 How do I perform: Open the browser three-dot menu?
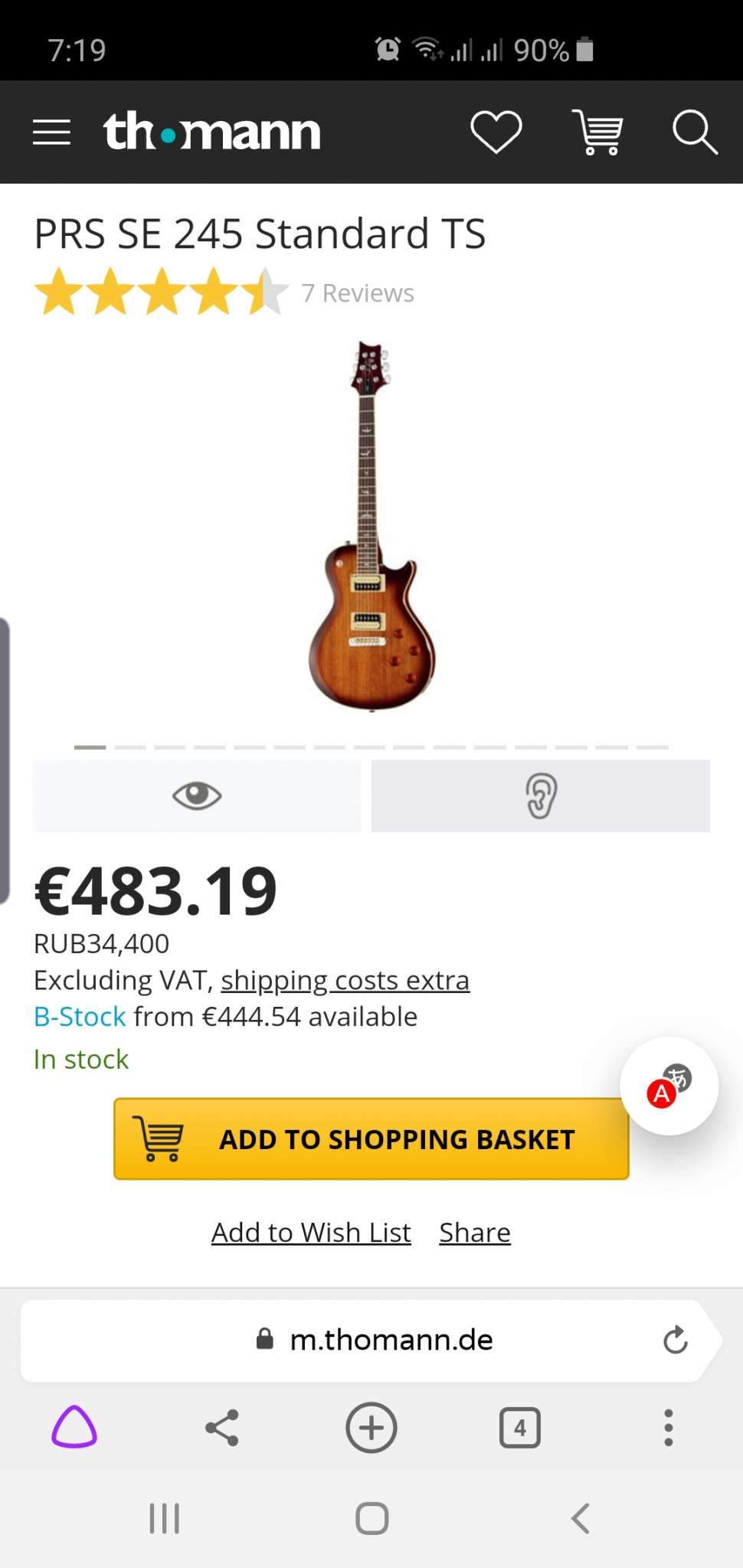pos(668,1427)
